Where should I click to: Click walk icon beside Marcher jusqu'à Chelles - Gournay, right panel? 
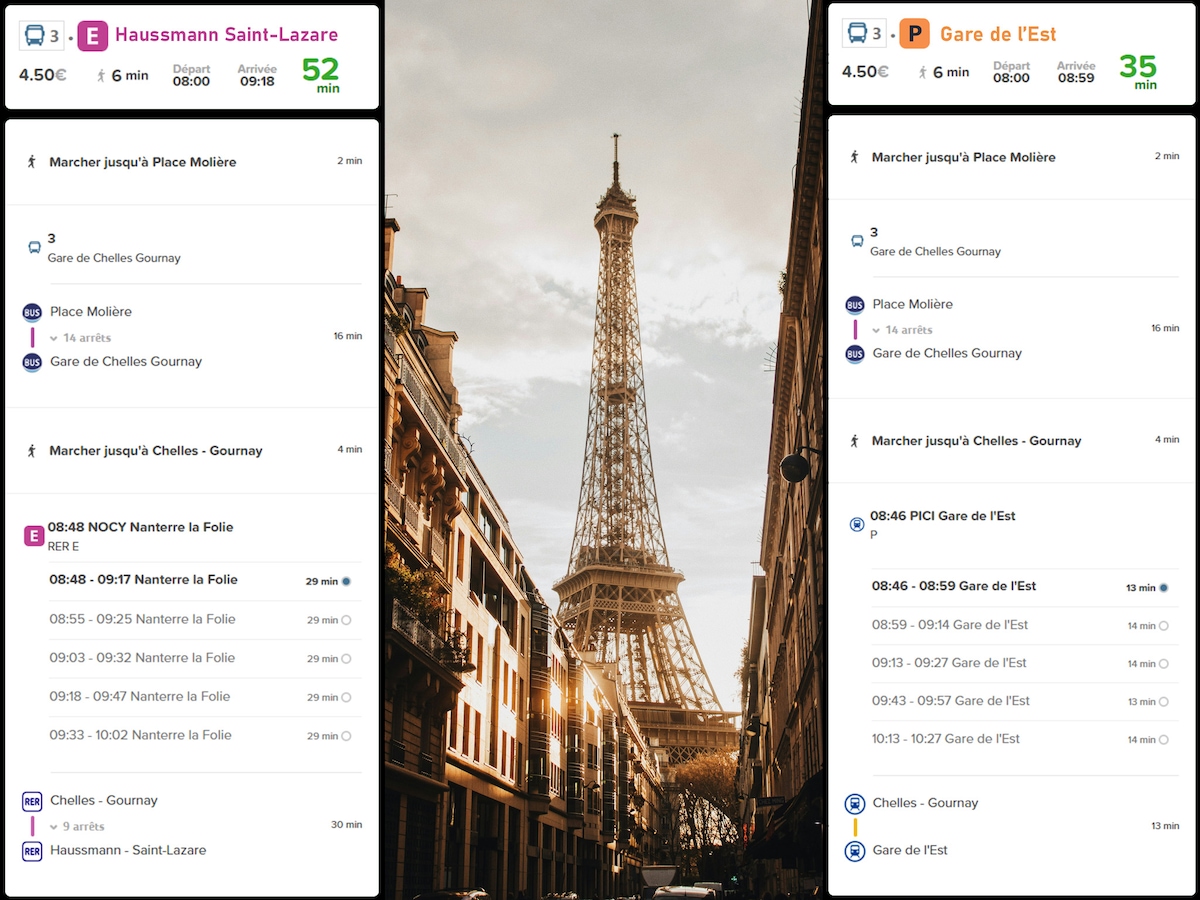coord(854,440)
